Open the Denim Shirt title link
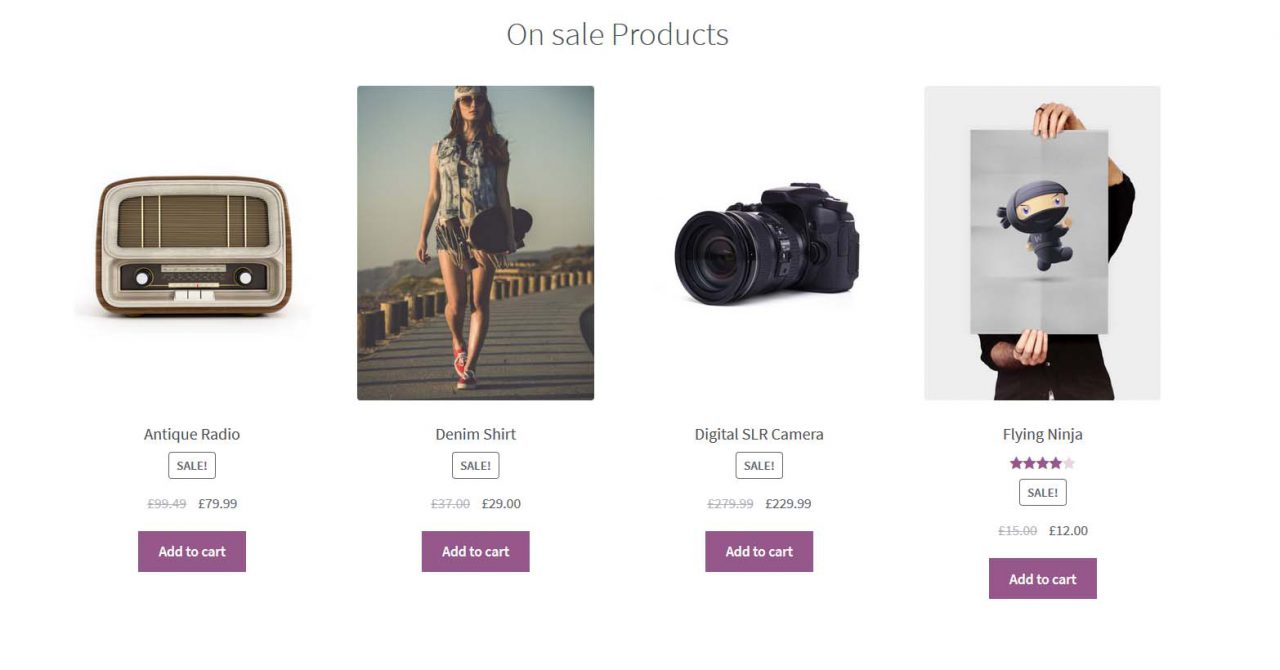The image size is (1280, 670). 475,434
